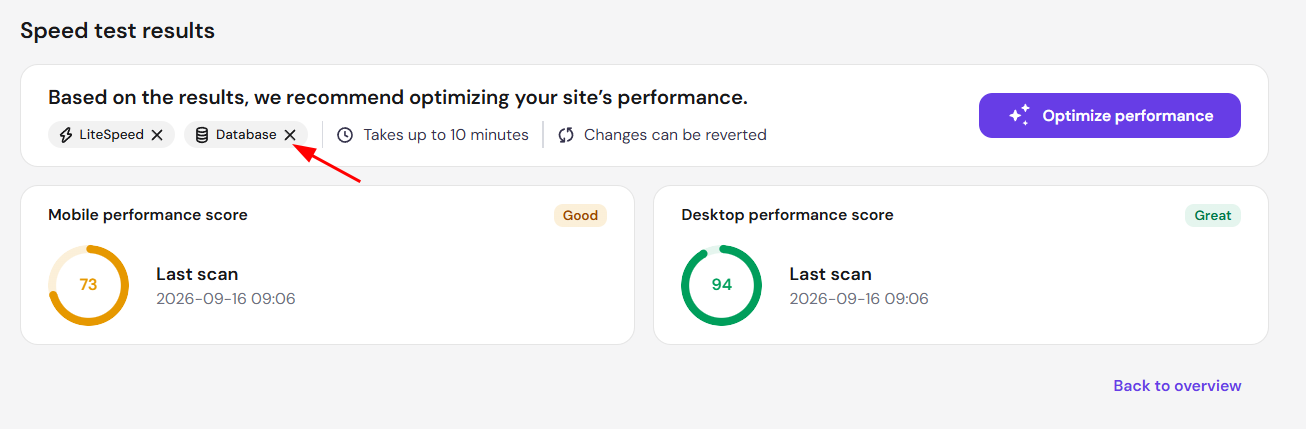Click the LiteSpeed chip label
This screenshot has width=1306, height=429.
(111, 135)
